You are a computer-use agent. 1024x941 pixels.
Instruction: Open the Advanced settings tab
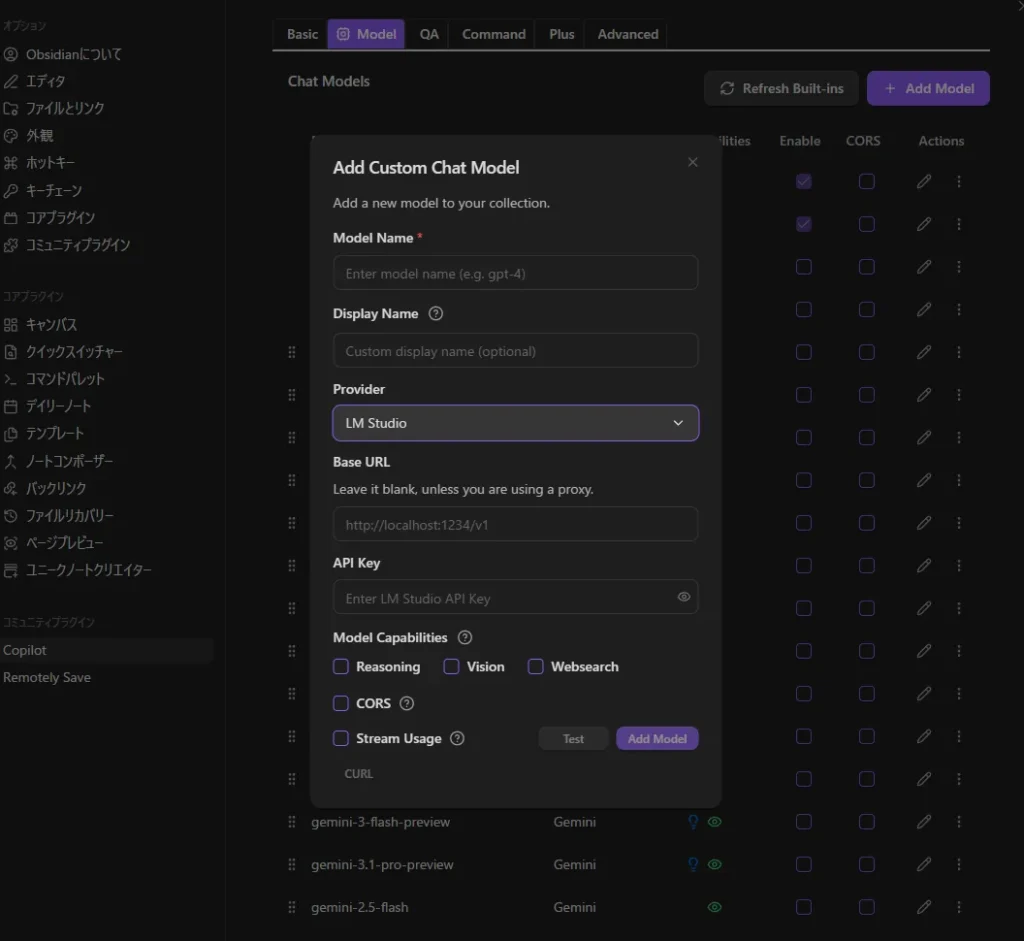(628, 34)
